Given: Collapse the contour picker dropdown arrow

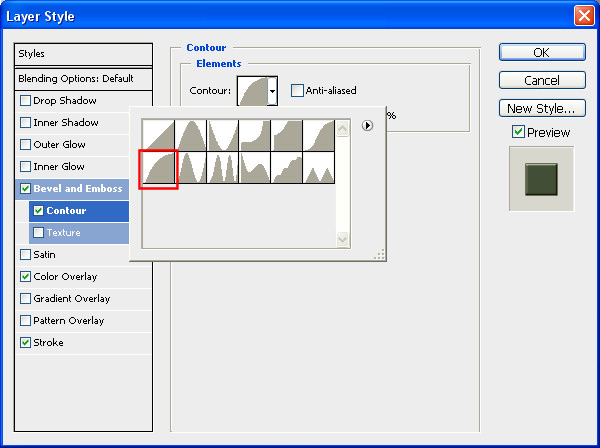Looking at the screenshot, I should pyautogui.click(x=272, y=91).
